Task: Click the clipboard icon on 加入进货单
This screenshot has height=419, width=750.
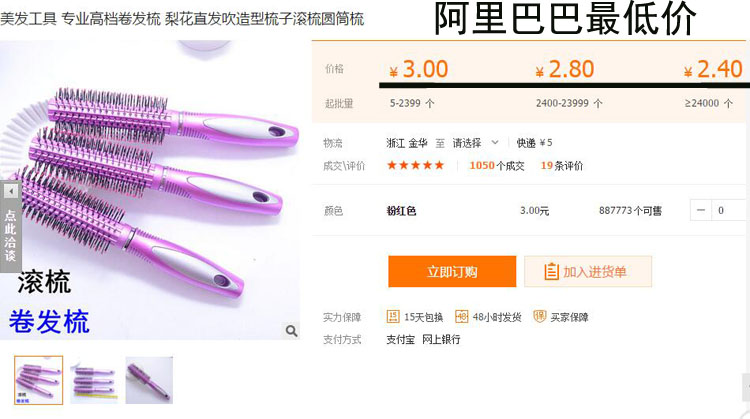Action: (x=551, y=272)
